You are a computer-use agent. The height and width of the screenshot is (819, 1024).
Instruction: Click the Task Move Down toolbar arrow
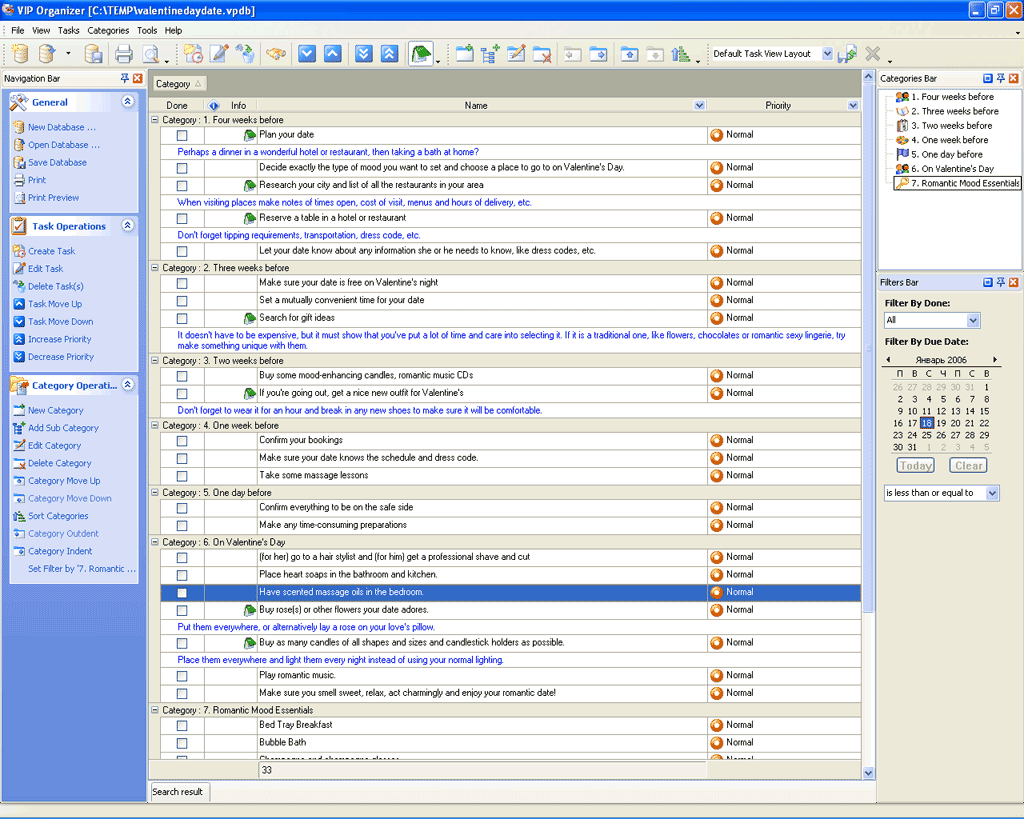click(307, 54)
